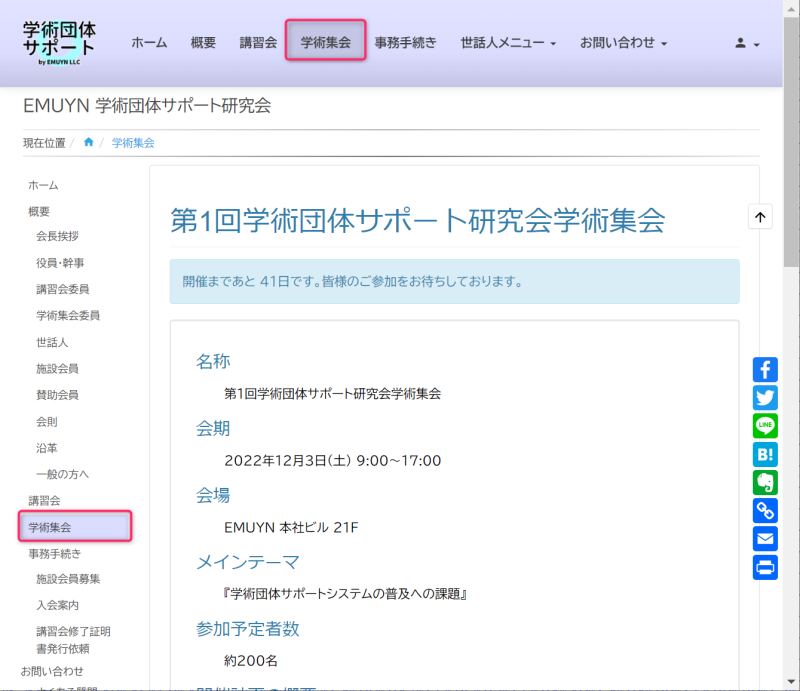
Task: Click the Facebook share icon
Action: (x=765, y=369)
